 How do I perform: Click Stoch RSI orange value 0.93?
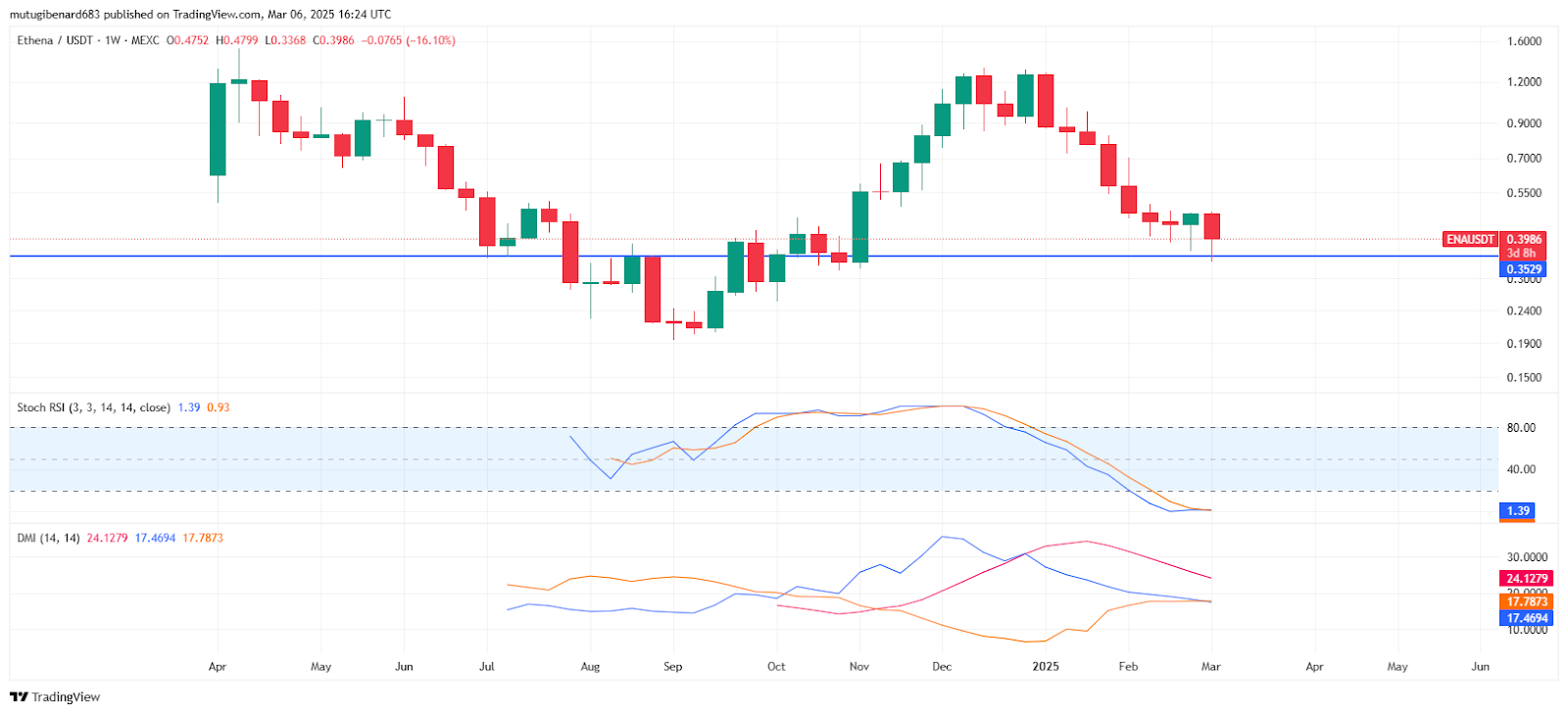(x=219, y=407)
